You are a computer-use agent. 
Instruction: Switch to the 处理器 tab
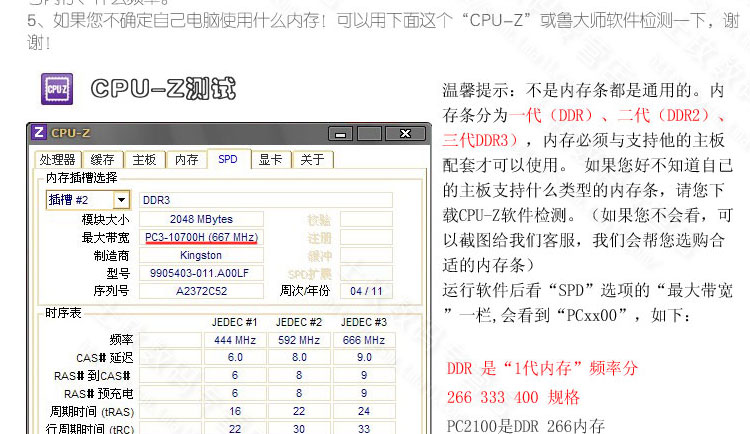(58, 160)
